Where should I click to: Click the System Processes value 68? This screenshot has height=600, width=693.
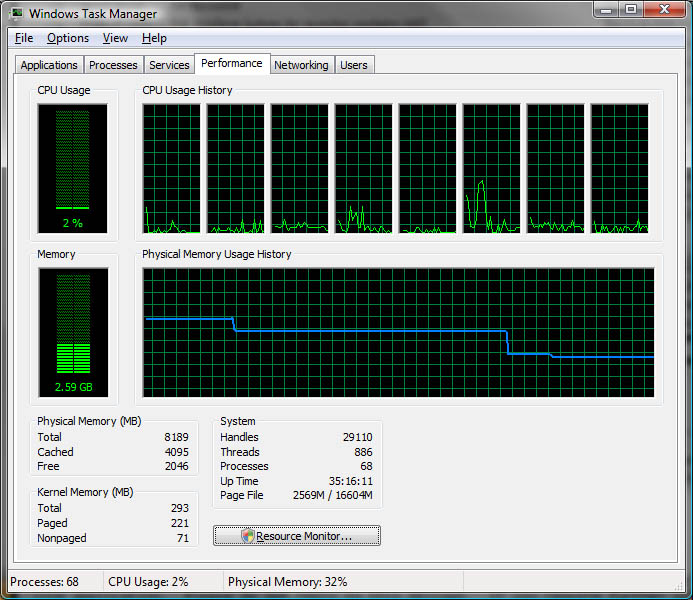[366, 466]
